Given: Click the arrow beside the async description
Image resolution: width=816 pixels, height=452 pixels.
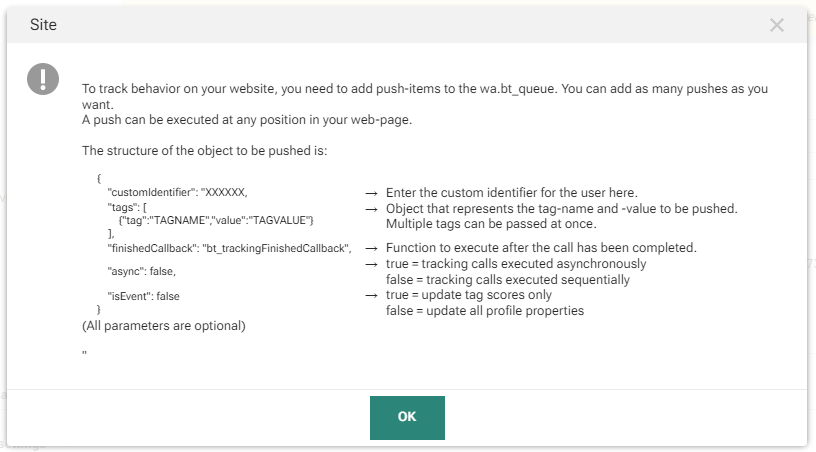Looking at the screenshot, I should 370,264.
